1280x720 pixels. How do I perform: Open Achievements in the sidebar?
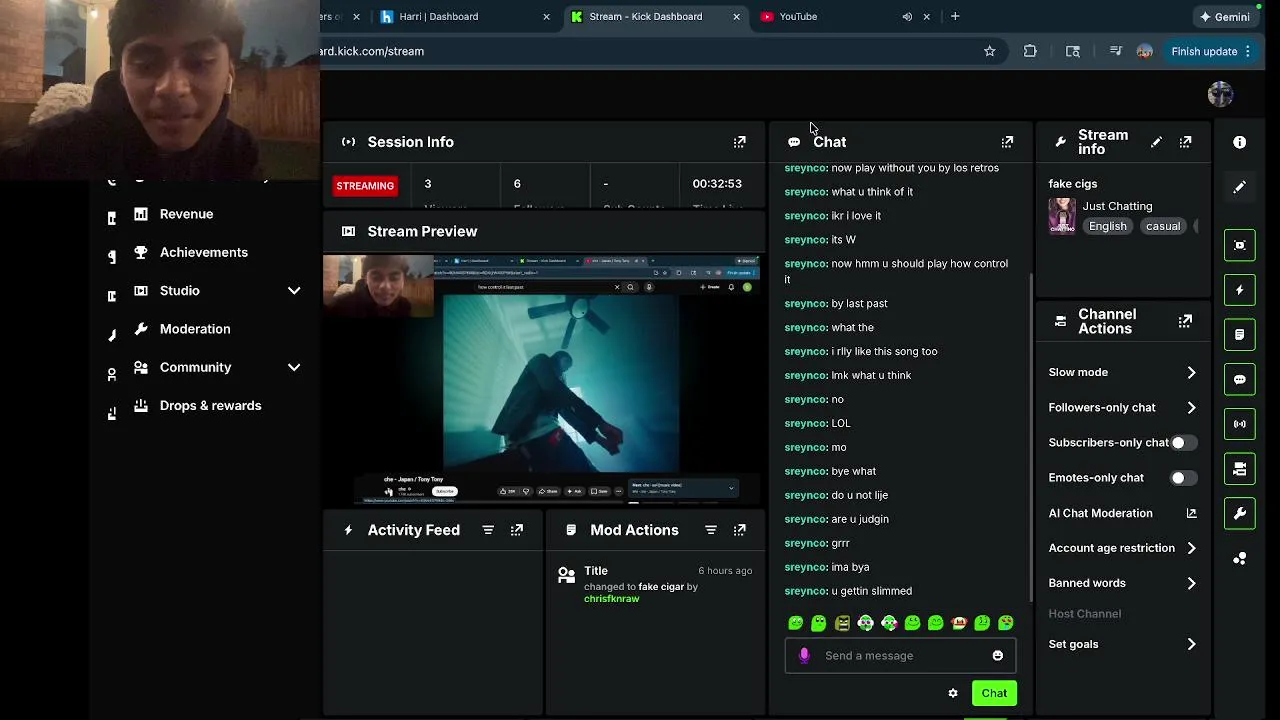pyautogui.click(x=204, y=252)
